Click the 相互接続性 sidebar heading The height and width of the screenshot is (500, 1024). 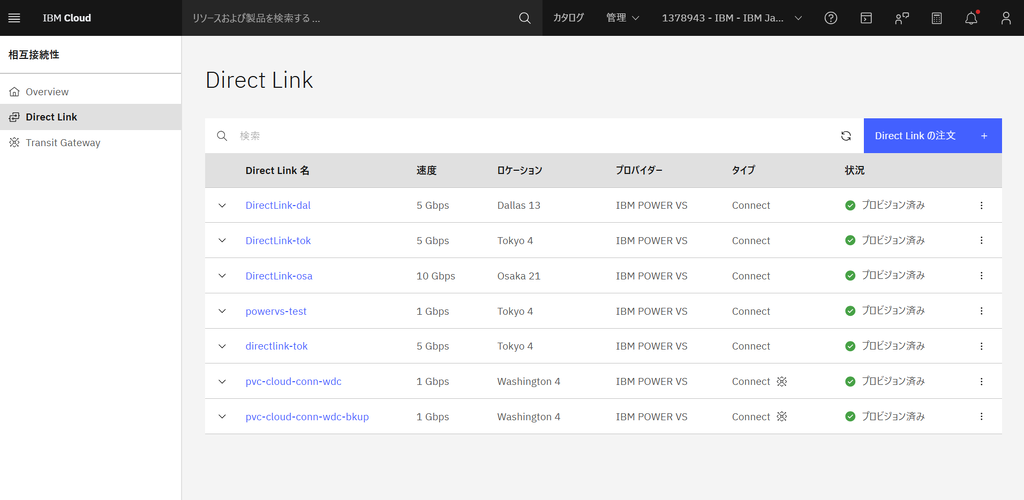click(x=34, y=55)
